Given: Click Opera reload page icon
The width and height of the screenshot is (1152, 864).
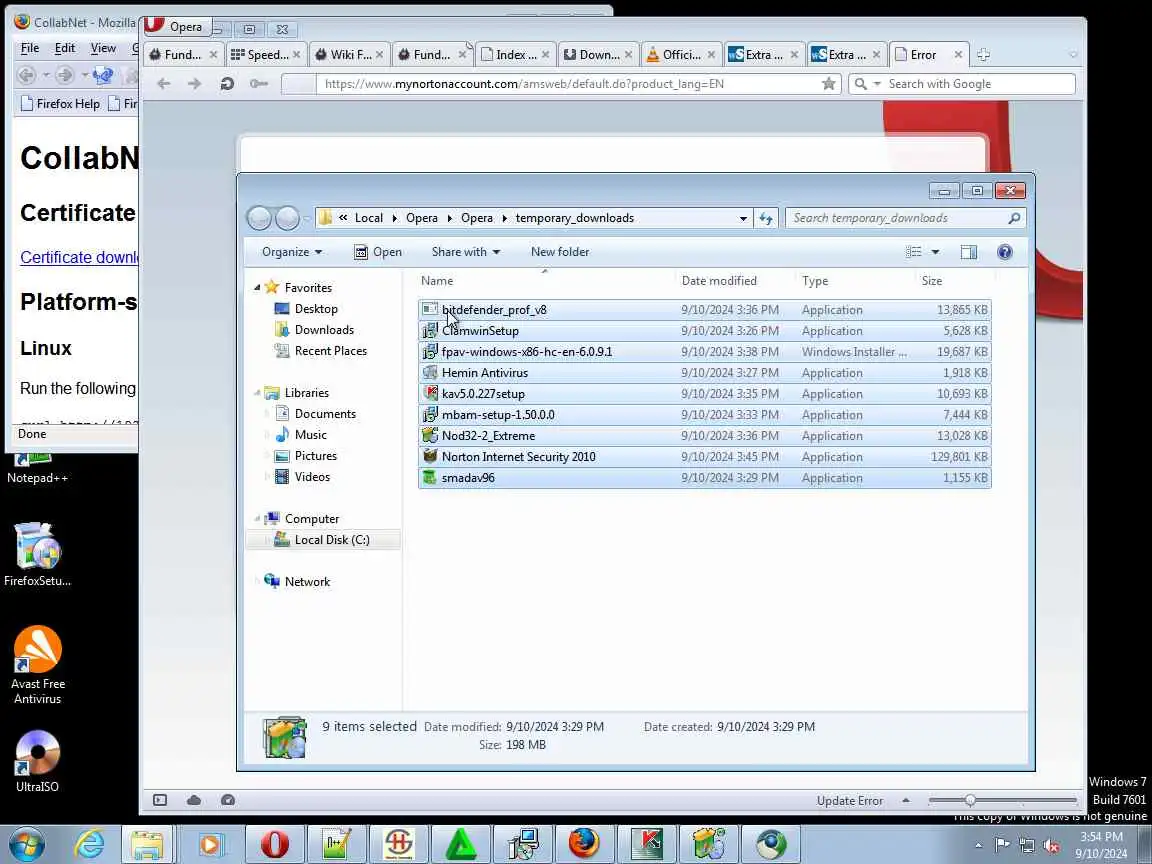Looking at the screenshot, I should pyautogui.click(x=227, y=84).
